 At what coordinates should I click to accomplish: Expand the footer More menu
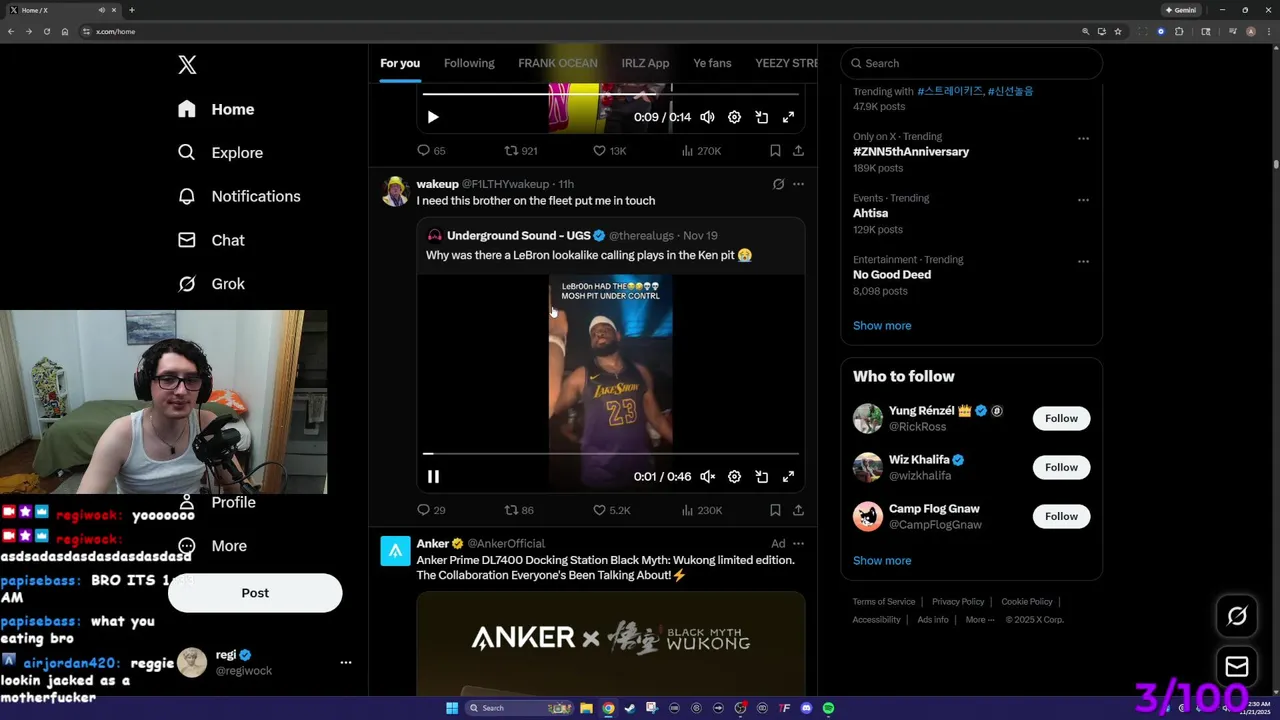(980, 620)
